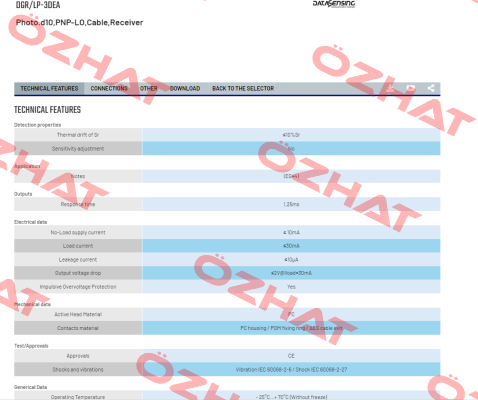Viewport: 478px width, 400px height.
Task: Switch to Technical Features tab
Action: 49,88
